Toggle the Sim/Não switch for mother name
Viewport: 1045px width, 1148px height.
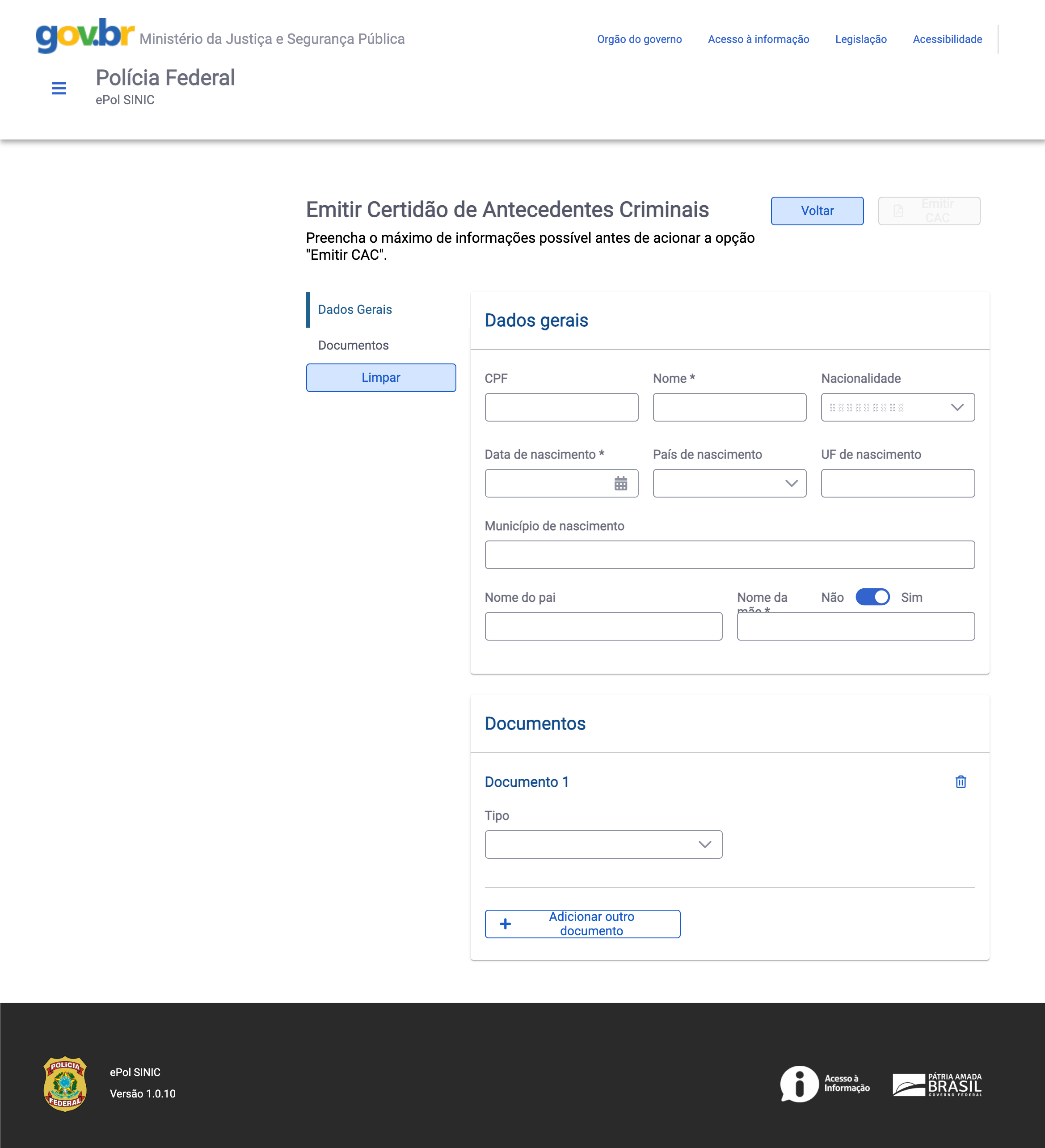872,597
